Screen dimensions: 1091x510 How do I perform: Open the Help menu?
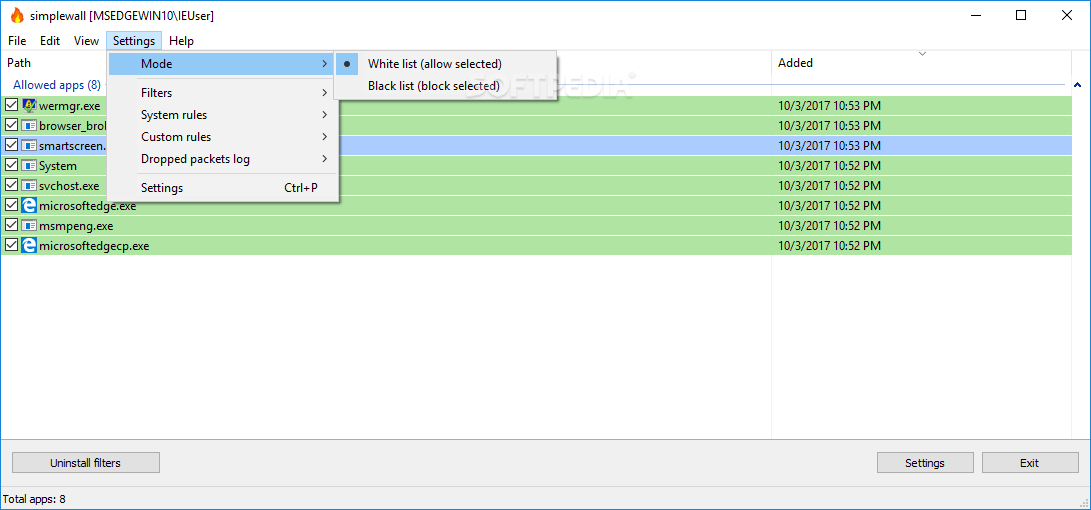click(182, 40)
